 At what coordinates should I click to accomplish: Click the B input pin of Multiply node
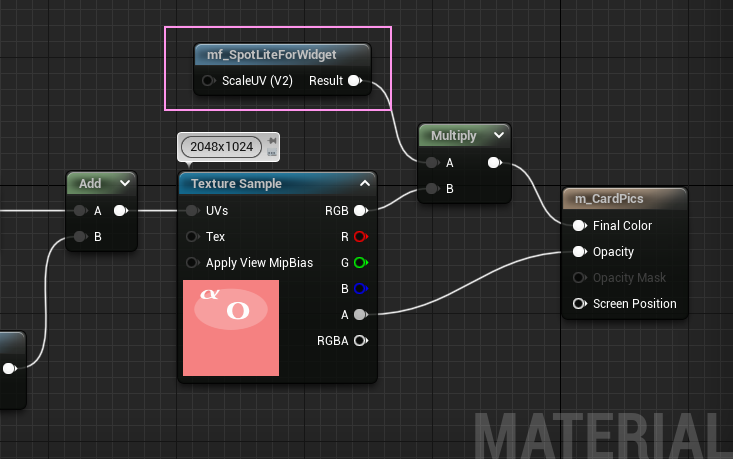432,189
